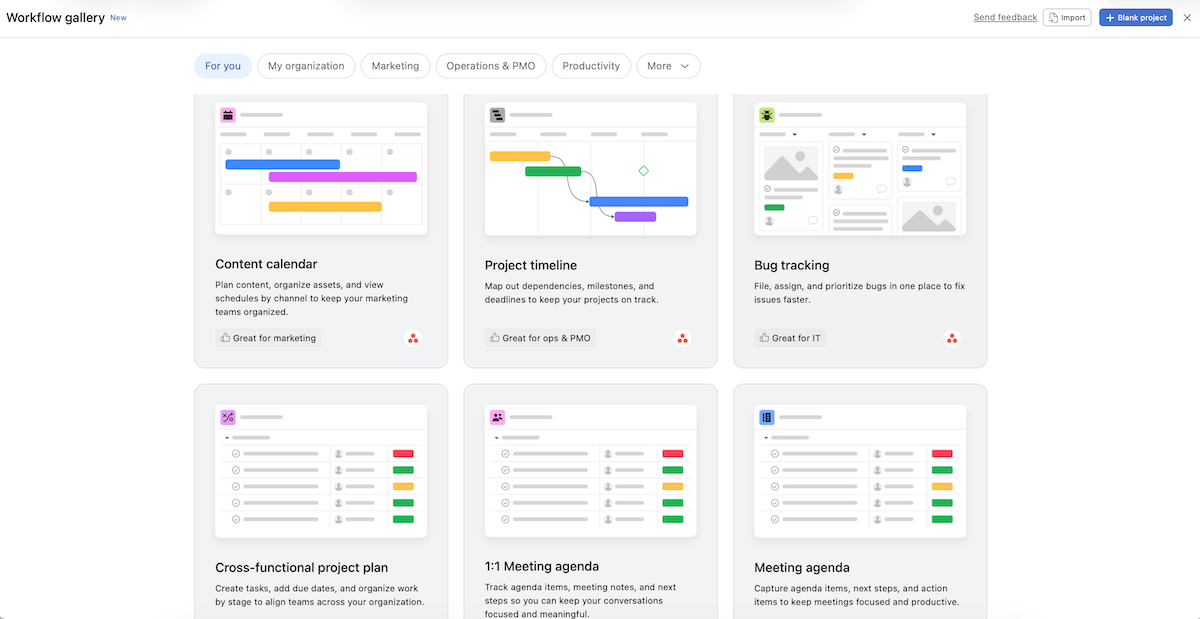Click the blue table icon in Meeting agenda preview

pos(767,416)
